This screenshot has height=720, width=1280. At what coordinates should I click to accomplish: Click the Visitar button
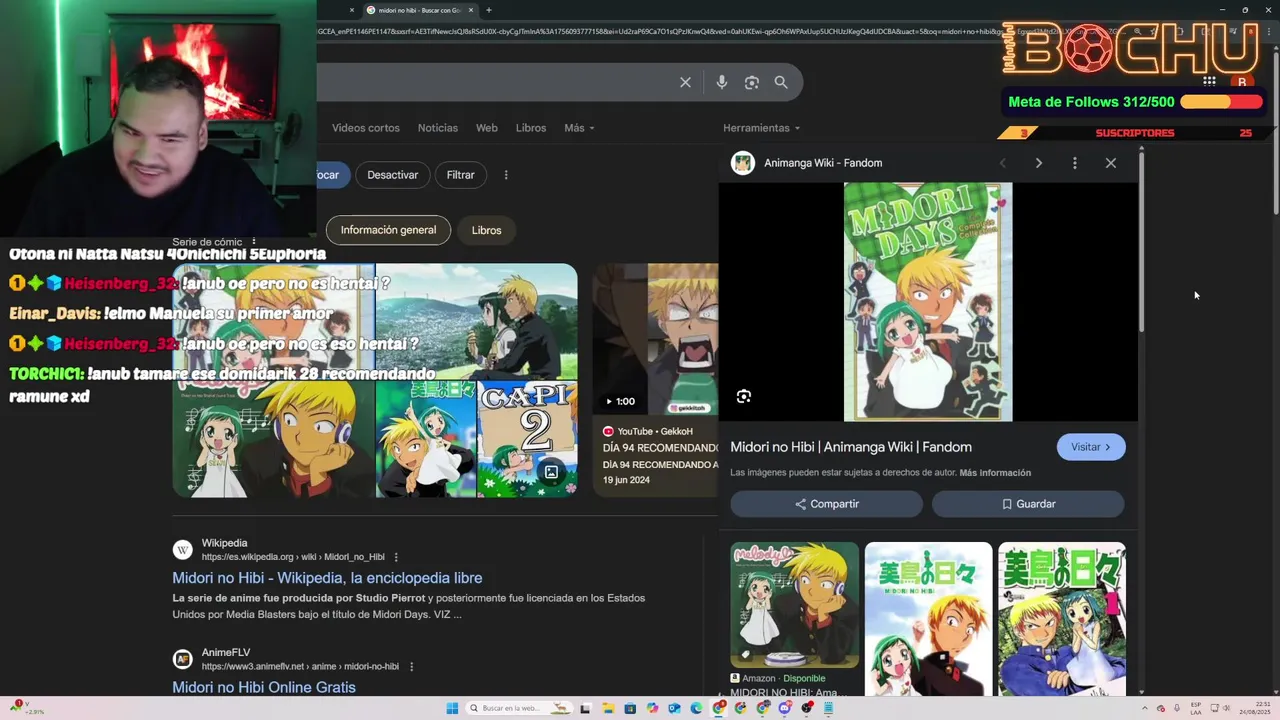[x=1091, y=447]
